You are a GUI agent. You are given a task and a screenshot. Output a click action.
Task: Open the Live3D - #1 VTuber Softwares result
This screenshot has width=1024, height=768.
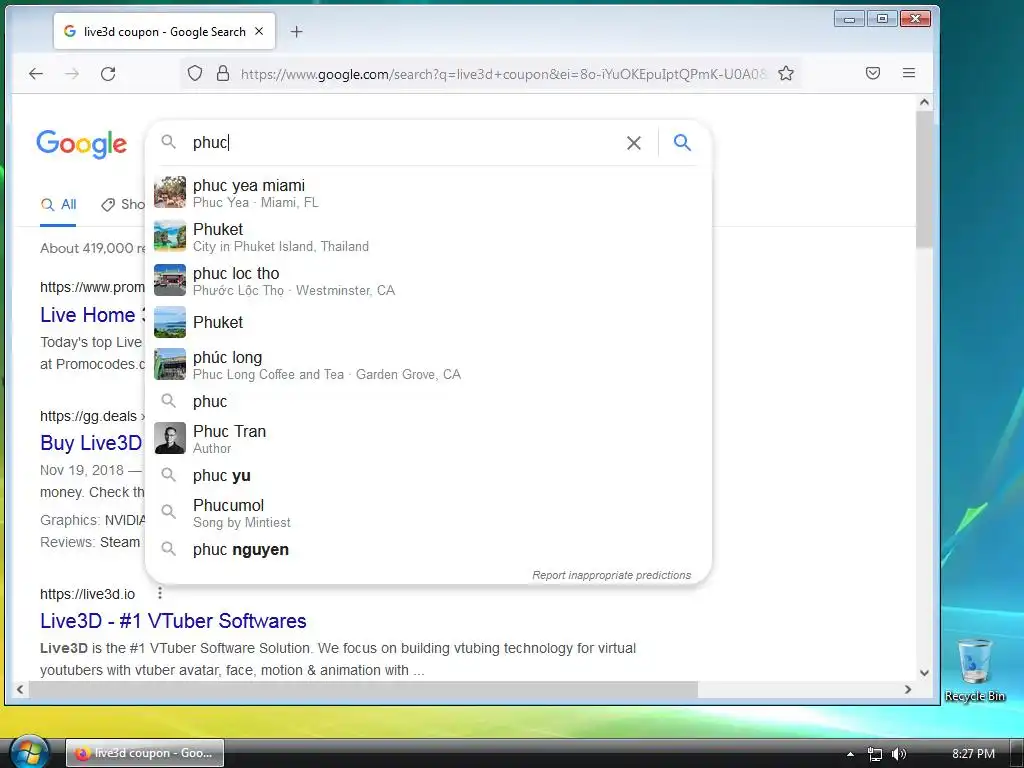pyautogui.click(x=173, y=621)
